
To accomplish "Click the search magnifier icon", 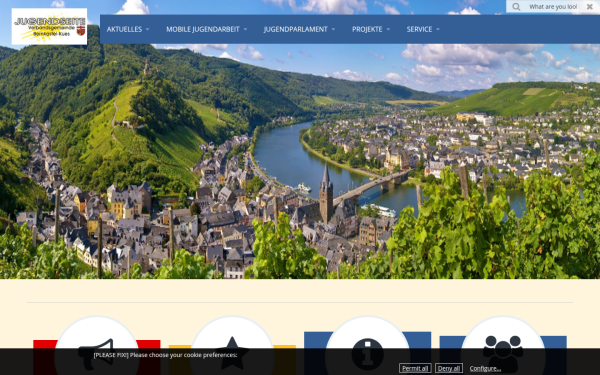I will pyautogui.click(x=516, y=7).
